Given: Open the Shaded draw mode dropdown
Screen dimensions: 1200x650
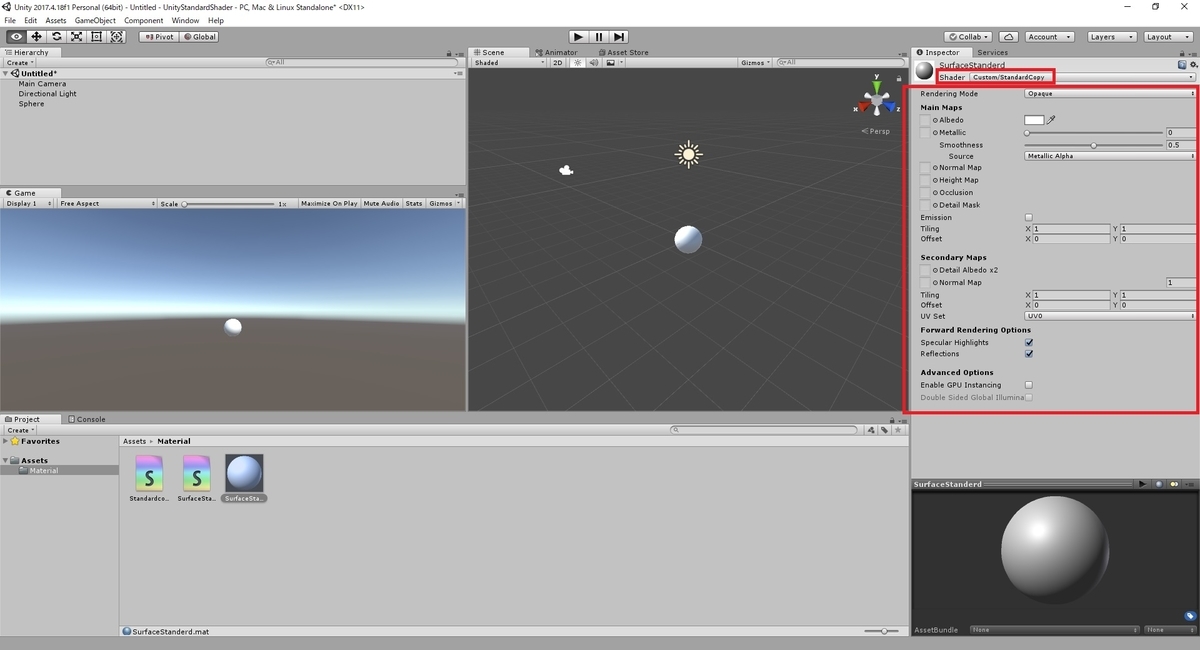Looking at the screenshot, I should click(509, 63).
